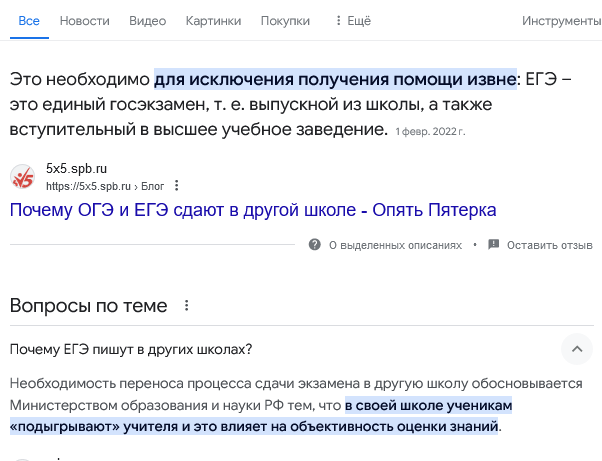Open О выделенных описаниях info link
The height and width of the screenshot is (461, 602).
(395, 245)
